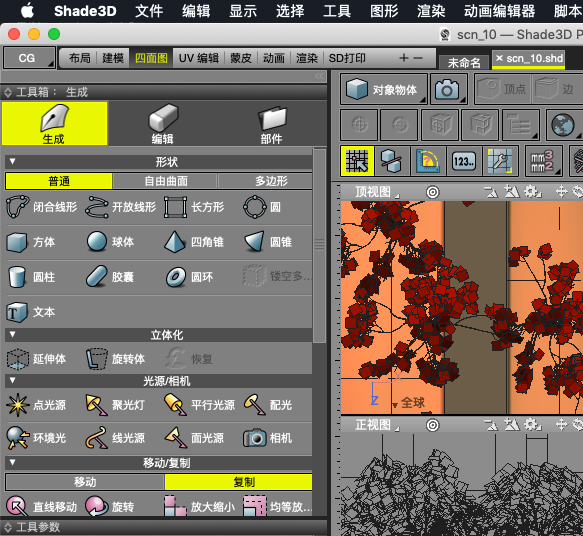The image size is (583, 536).
Task: Select 普通 shape type
Action: [59, 181]
